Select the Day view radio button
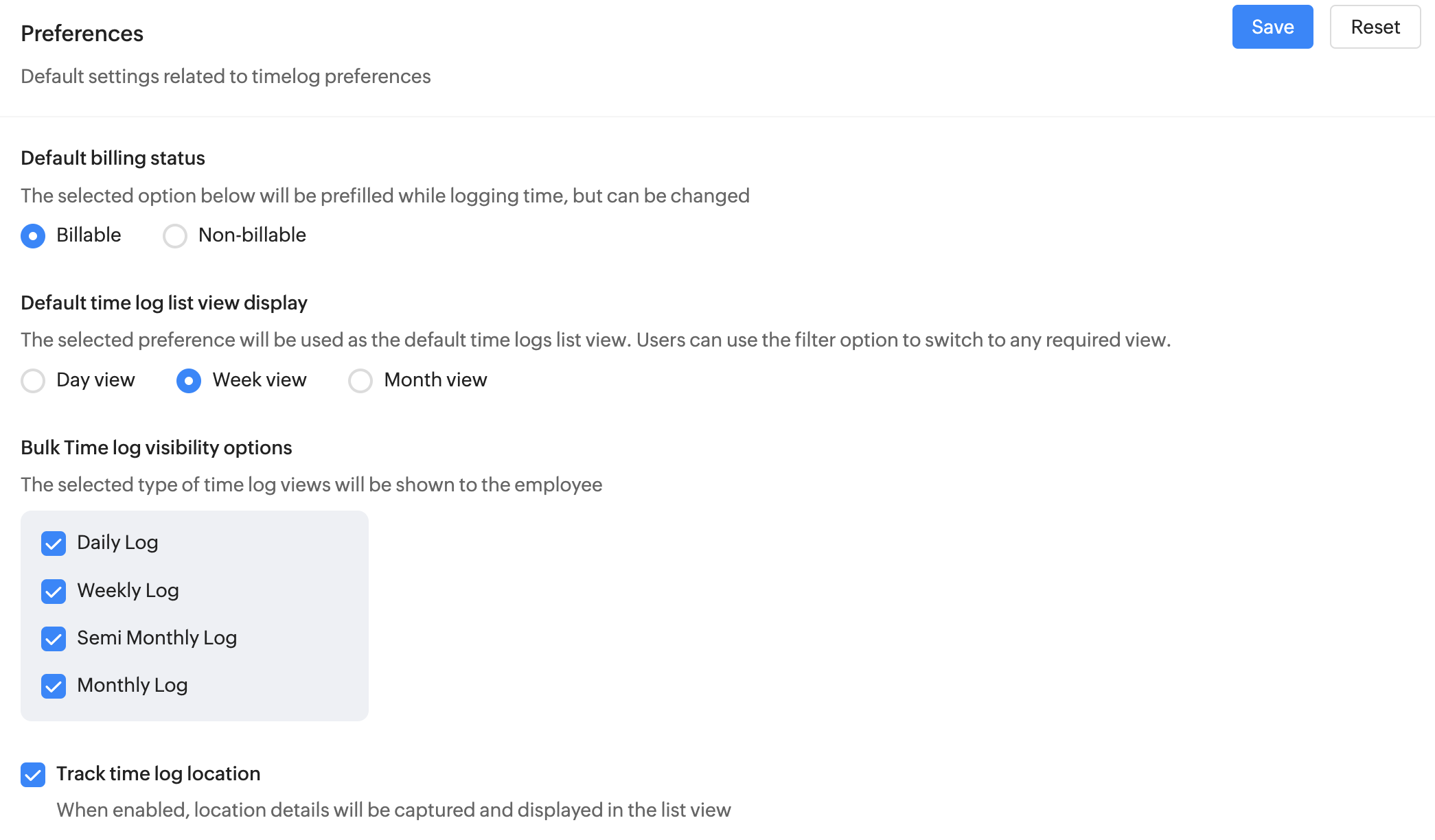 (33, 381)
